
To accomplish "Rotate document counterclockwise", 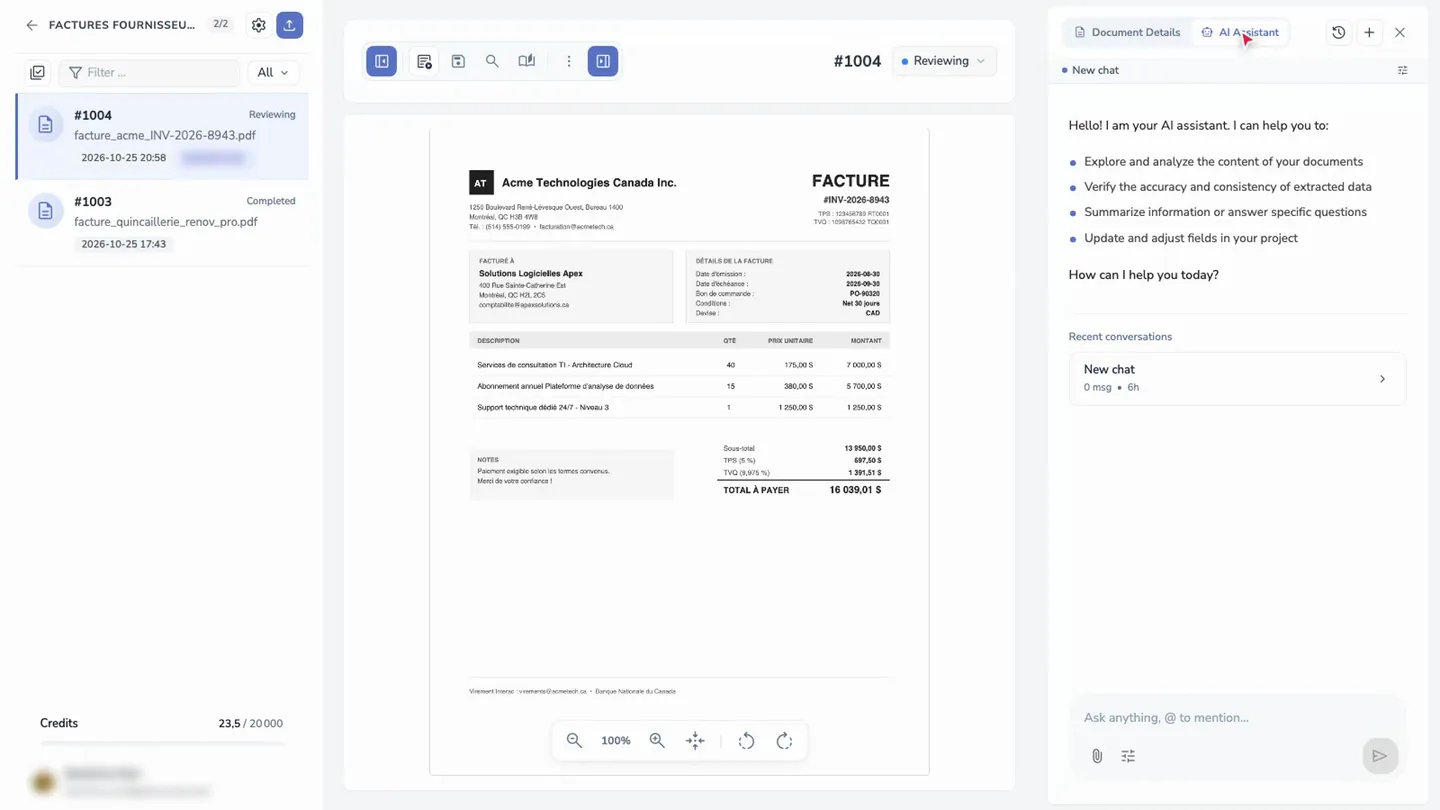I will [x=746, y=741].
